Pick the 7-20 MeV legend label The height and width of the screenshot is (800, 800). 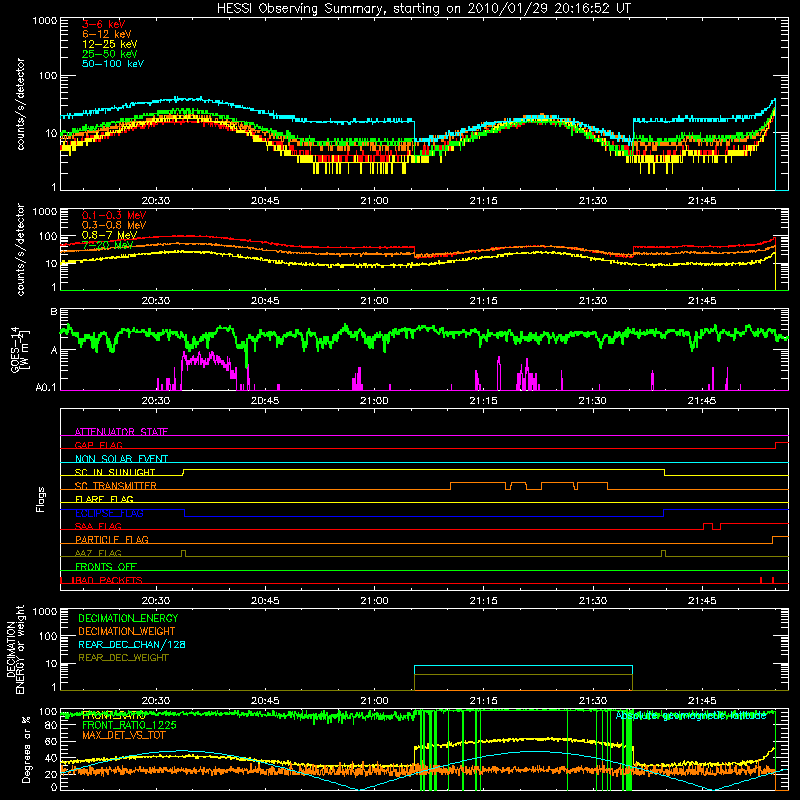click(x=107, y=245)
